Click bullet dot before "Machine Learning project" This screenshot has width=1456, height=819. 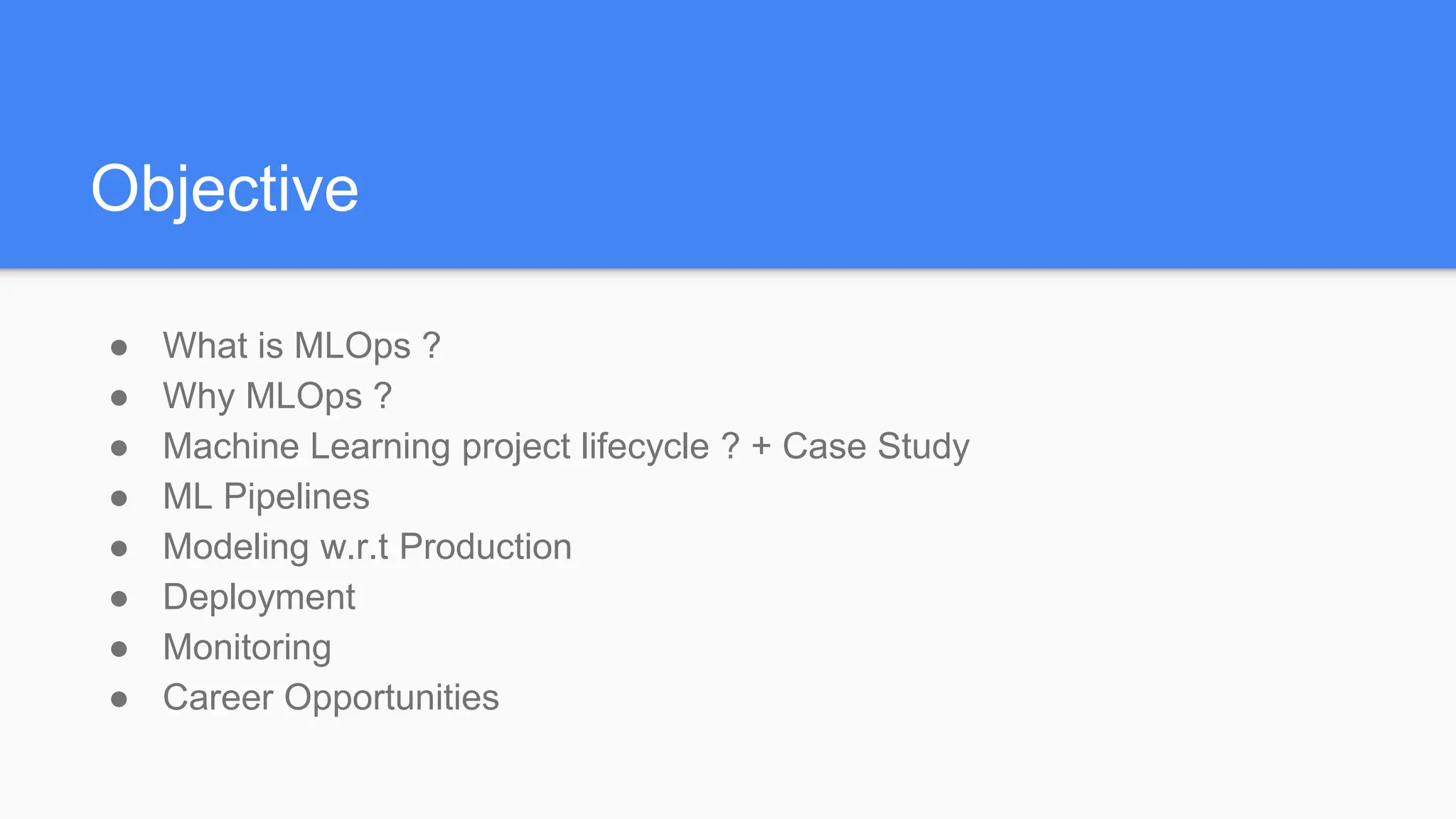click(x=119, y=449)
